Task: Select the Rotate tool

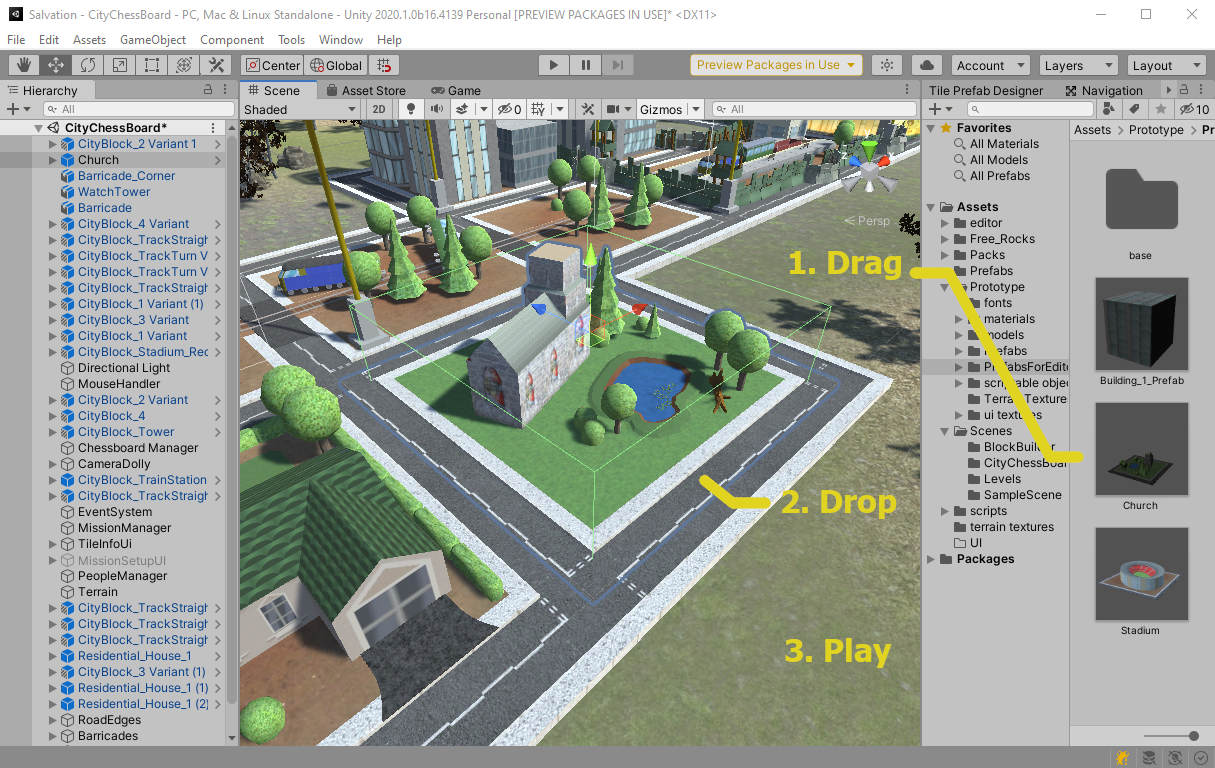Action: [x=88, y=65]
